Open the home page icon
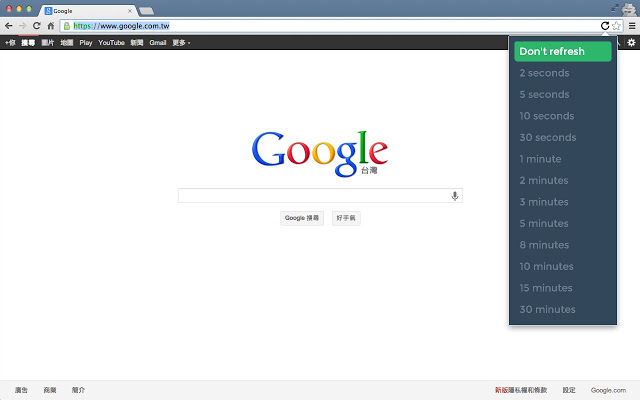 point(51,26)
